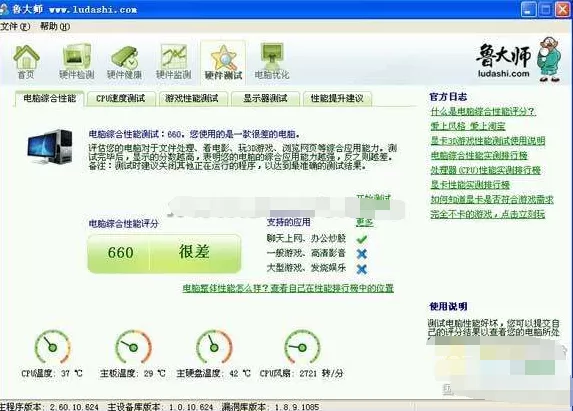This screenshot has width=573, height=411.
Task: Switch to 显示器测试 tab
Action: click(x=266, y=99)
